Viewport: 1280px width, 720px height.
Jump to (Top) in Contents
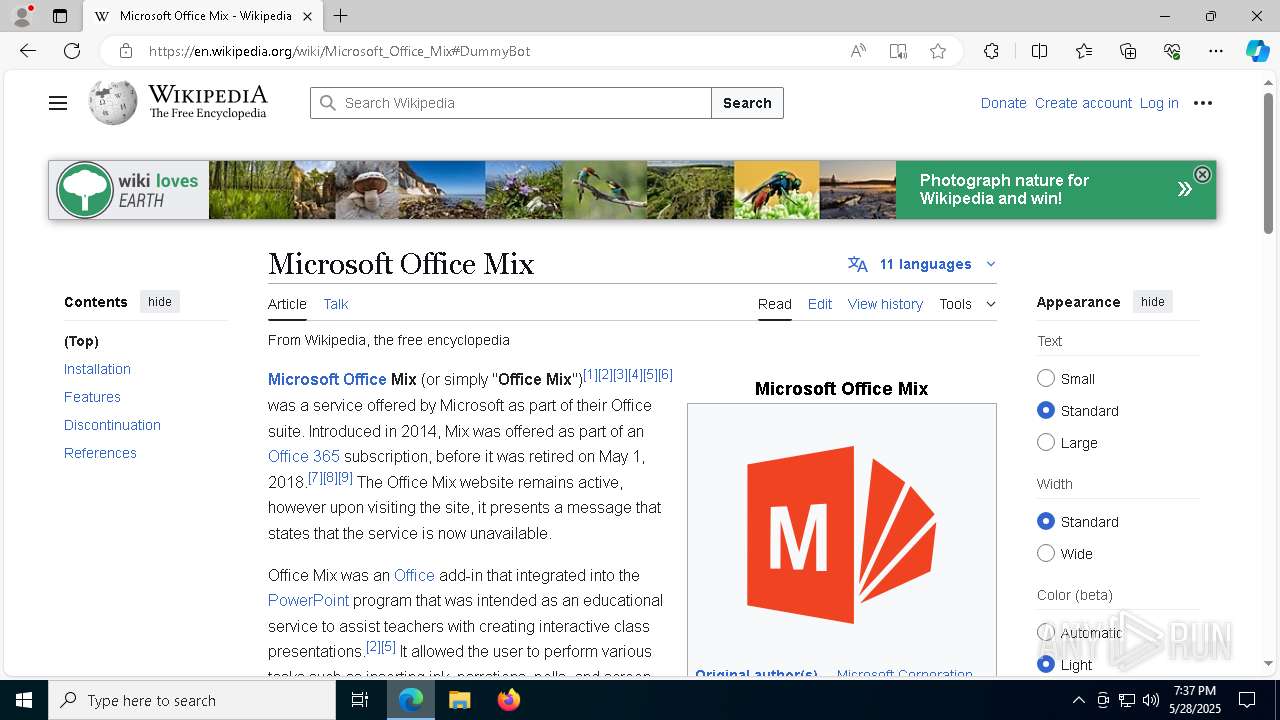click(x=81, y=341)
